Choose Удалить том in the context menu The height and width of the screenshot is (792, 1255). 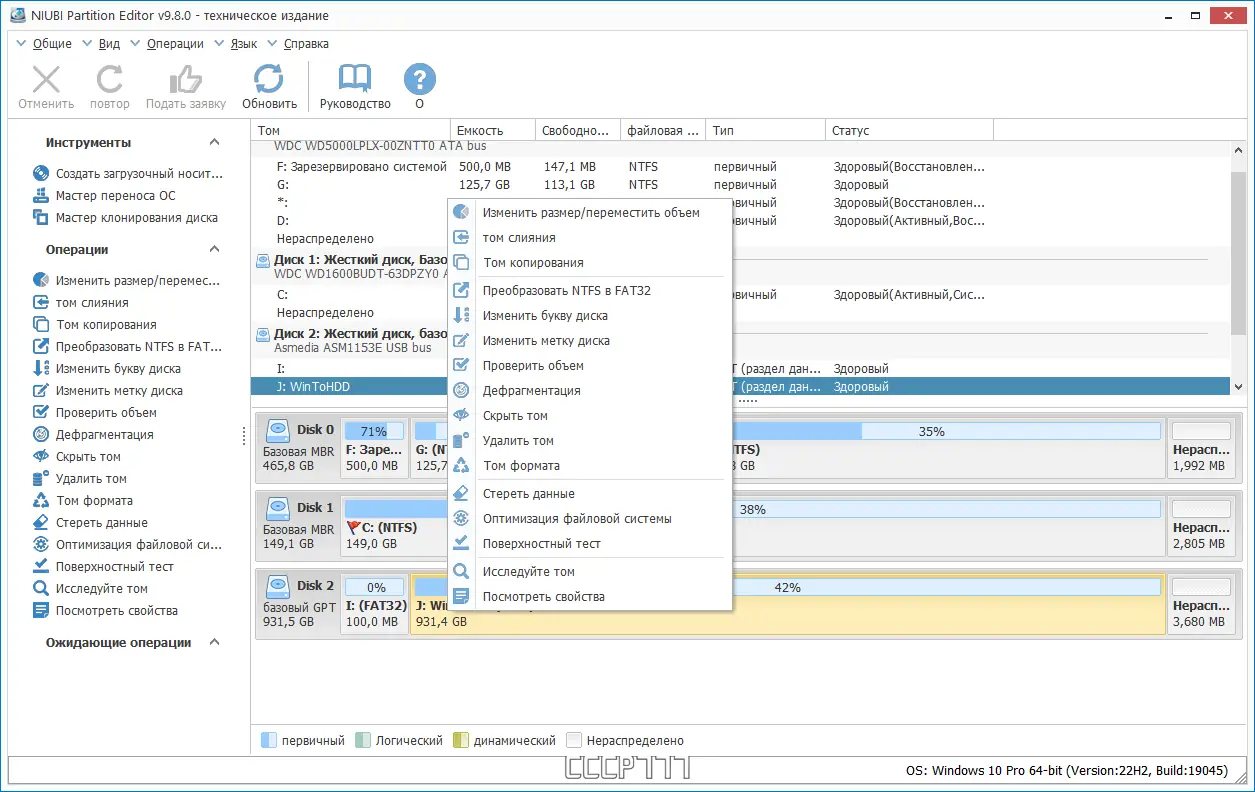point(518,441)
